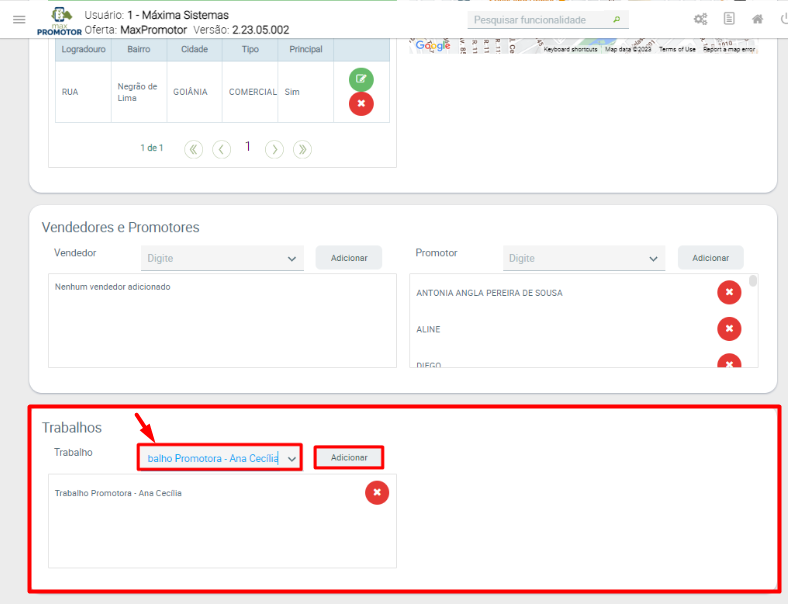Click Report a map error link

(729, 49)
